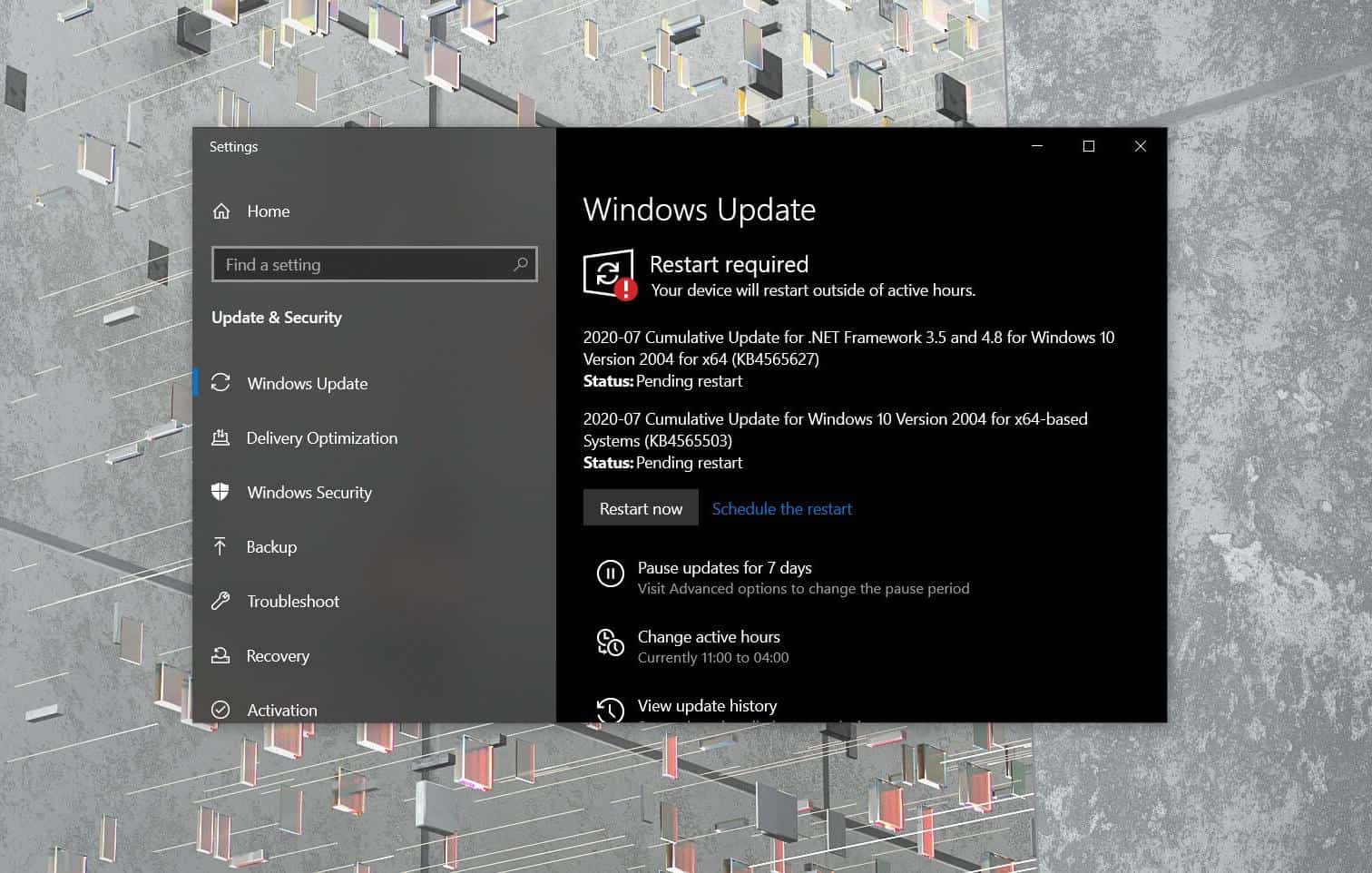Click the Restart required status icon
This screenshot has width=1372, height=873.
point(610,275)
